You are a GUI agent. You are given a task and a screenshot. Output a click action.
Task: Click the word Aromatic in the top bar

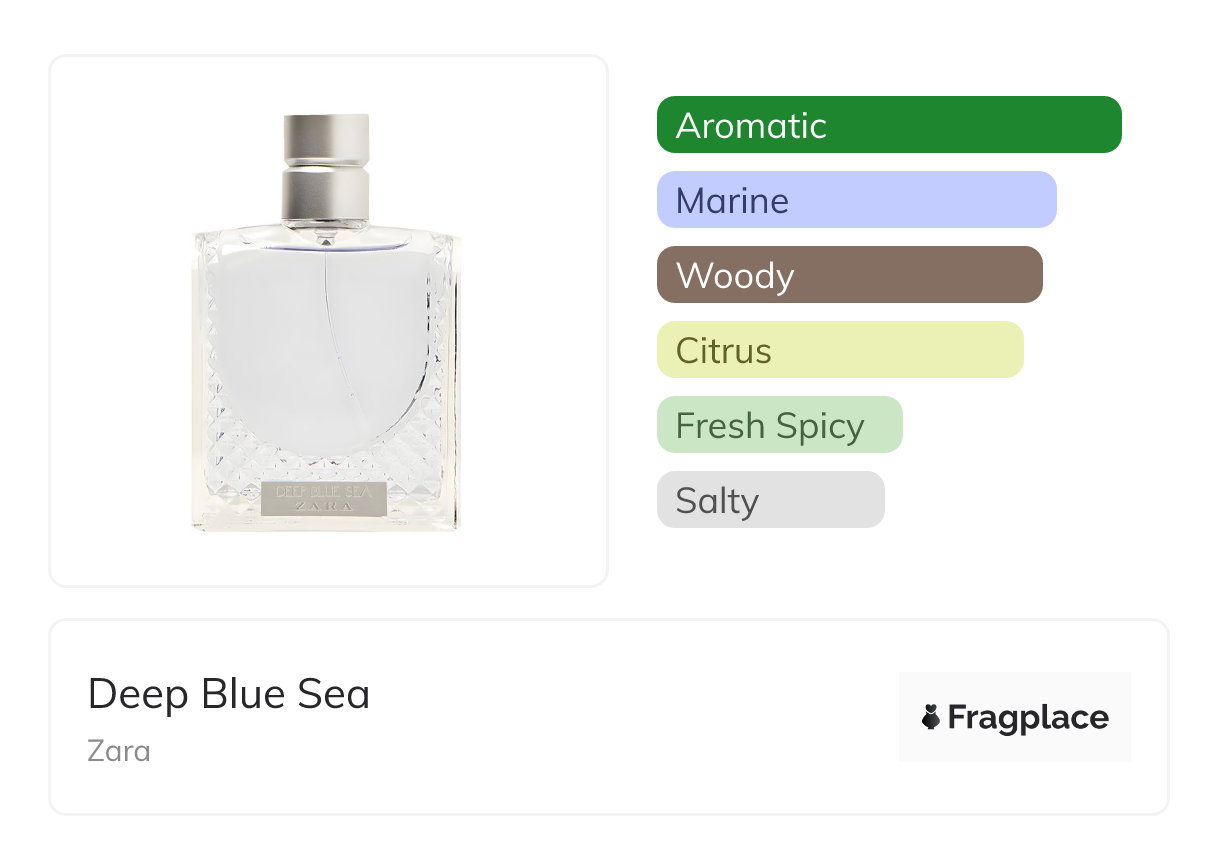751,126
